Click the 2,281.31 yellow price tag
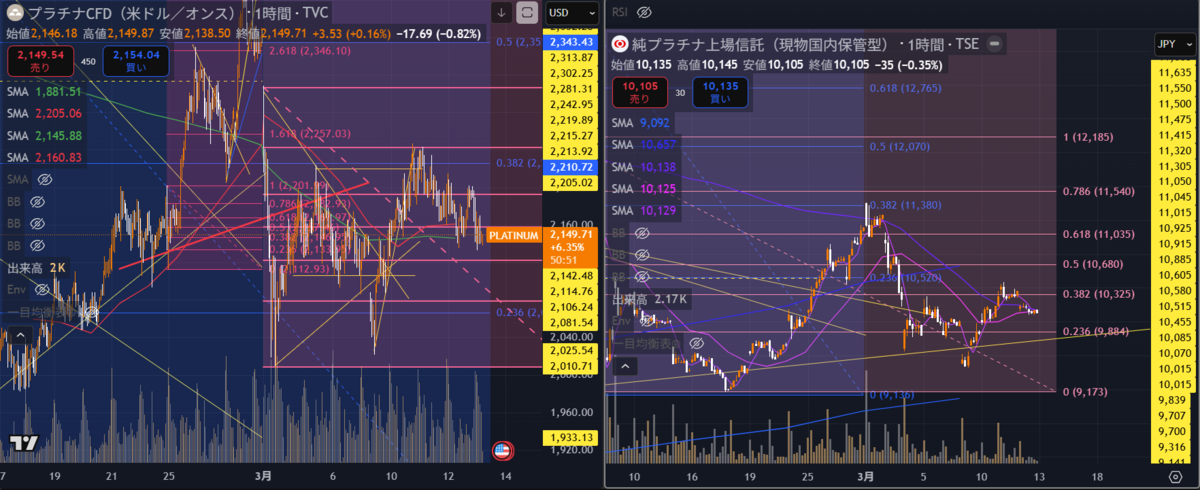 pos(569,89)
